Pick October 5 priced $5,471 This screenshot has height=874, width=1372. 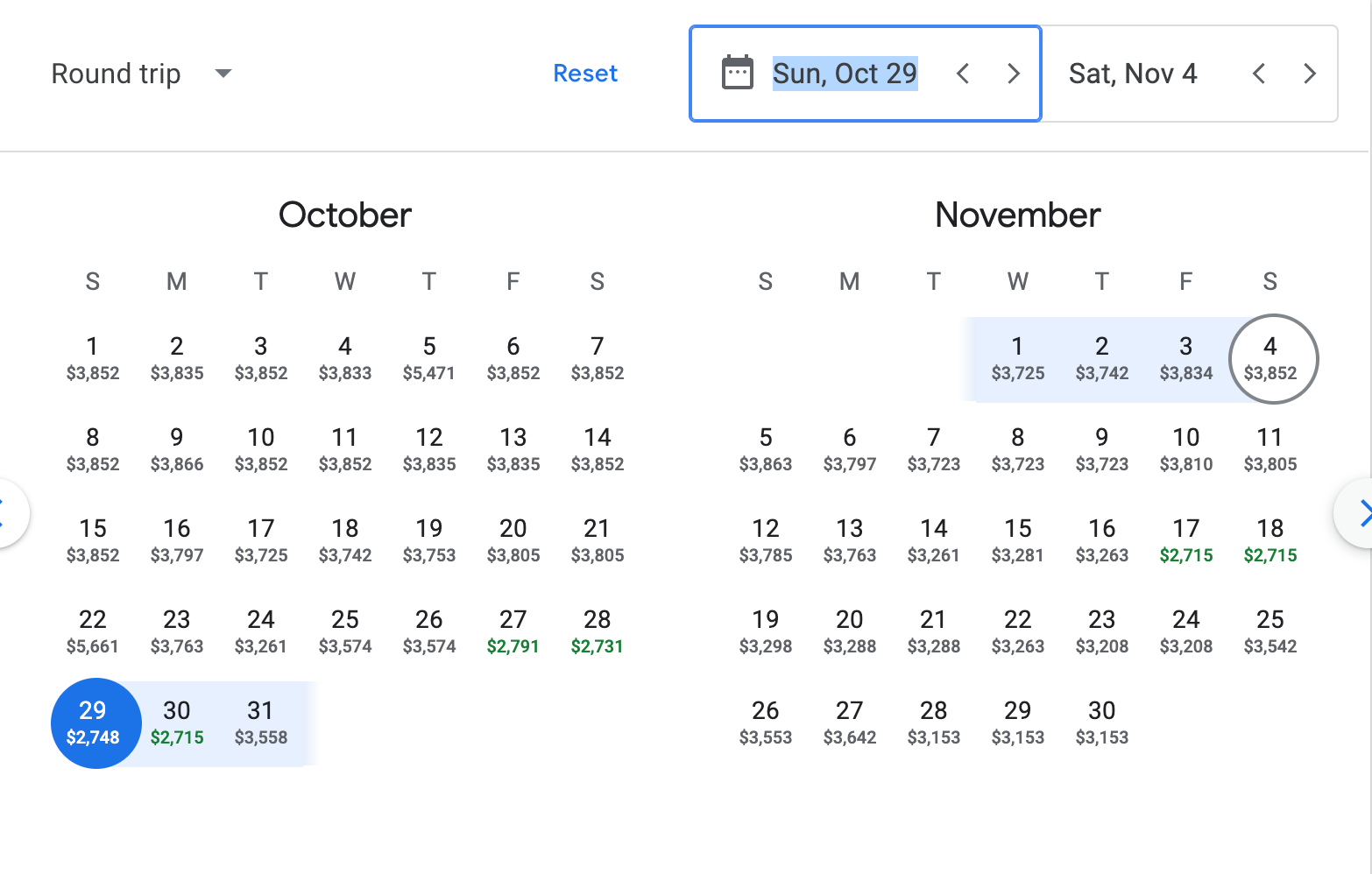(x=429, y=358)
